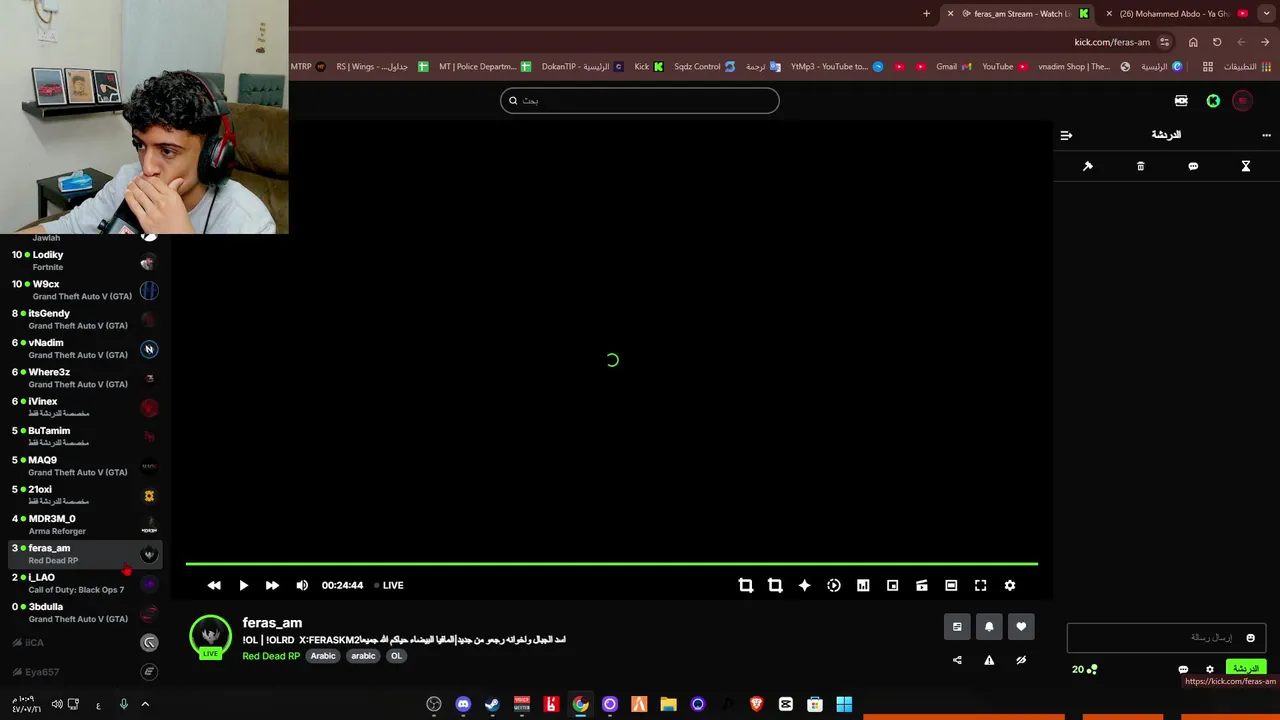Screen dimensions: 1280x720
Task: Click the green Kick icon in the header
Action: tap(1213, 101)
